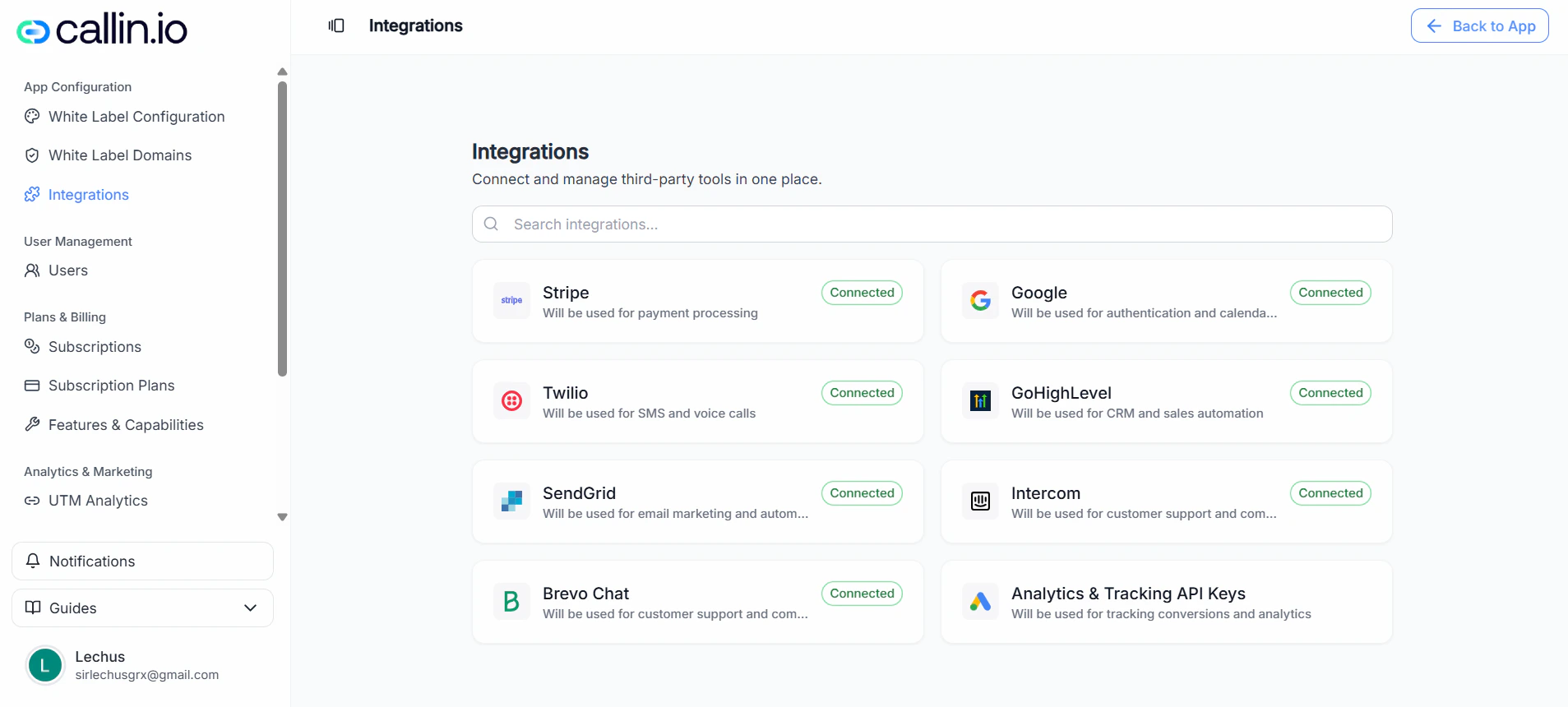The width and height of the screenshot is (1568, 707).
Task: Click the palette icon beside White Label Configuration
Action: 32,117
